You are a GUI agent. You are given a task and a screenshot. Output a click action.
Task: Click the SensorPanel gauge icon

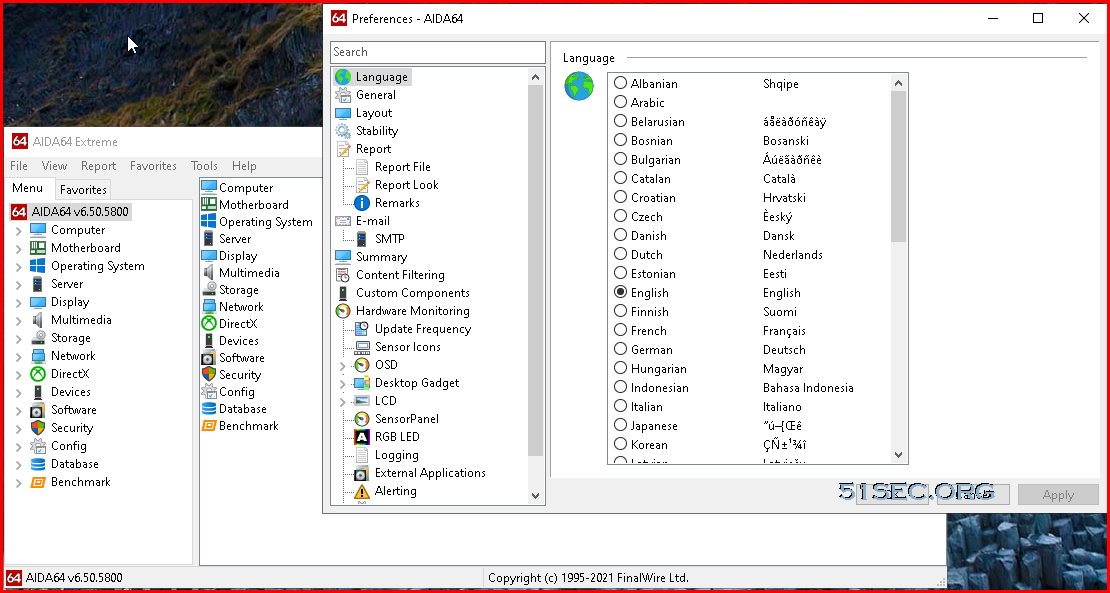click(x=362, y=419)
